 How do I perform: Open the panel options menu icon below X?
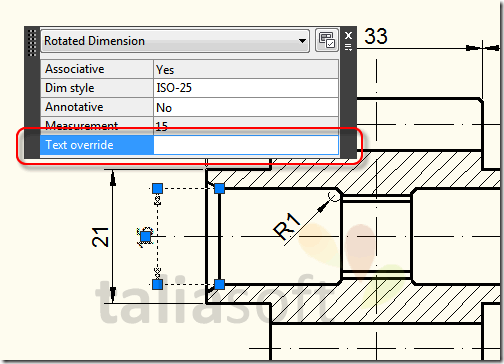pyautogui.click(x=348, y=47)
